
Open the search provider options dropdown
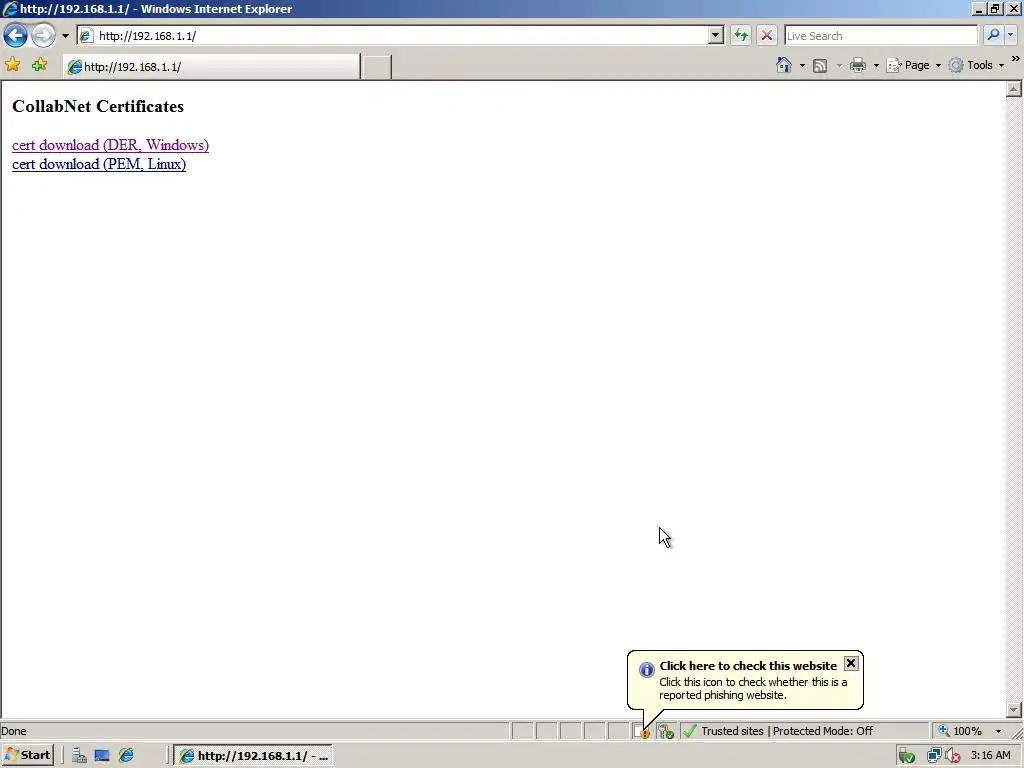(1010, 35)
